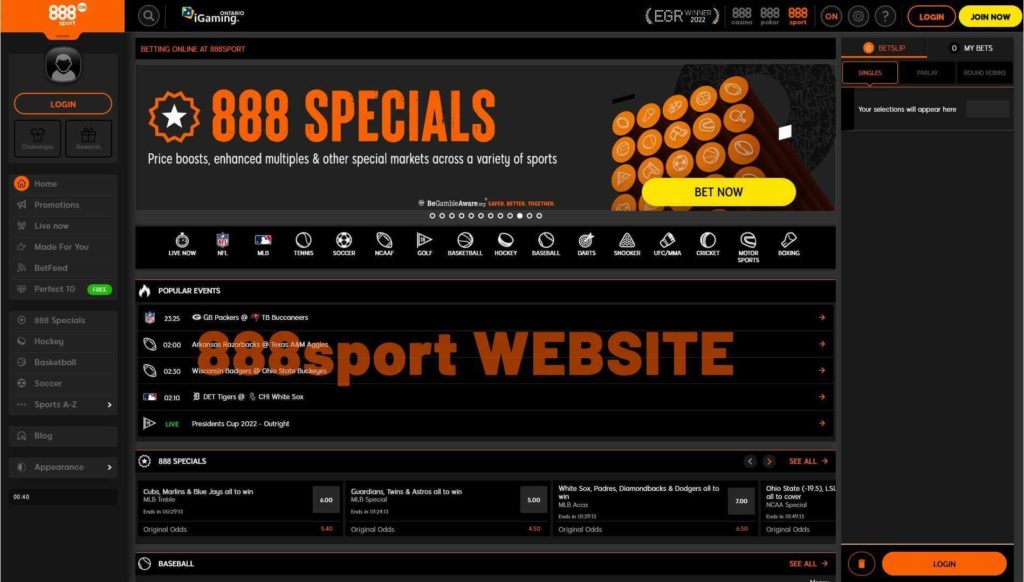Click the yellow Join Now button
Viewport: 1024px width, 582px height.
[990, 16]
